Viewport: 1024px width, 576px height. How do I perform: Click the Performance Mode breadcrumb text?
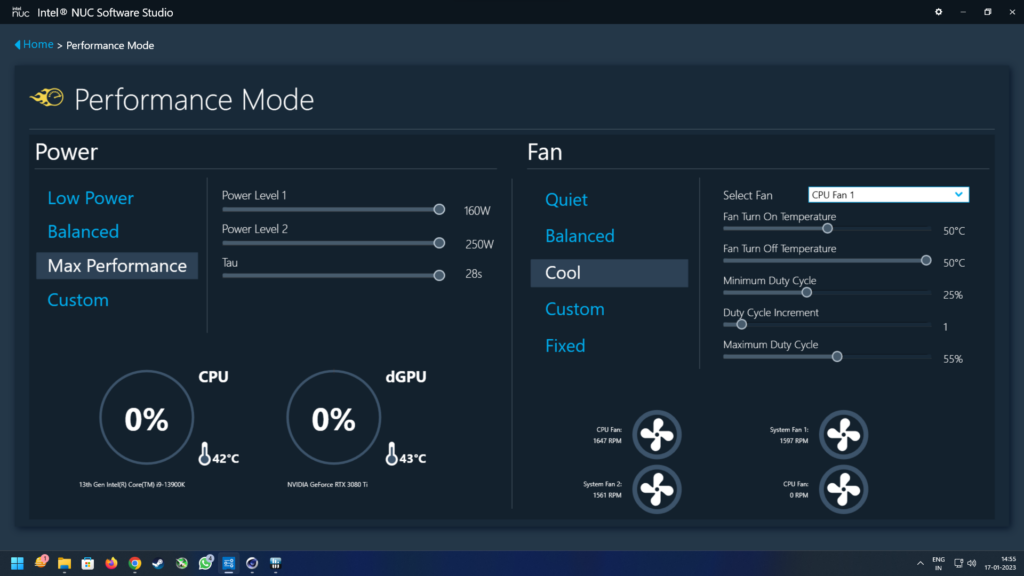(x=110, y=45)
